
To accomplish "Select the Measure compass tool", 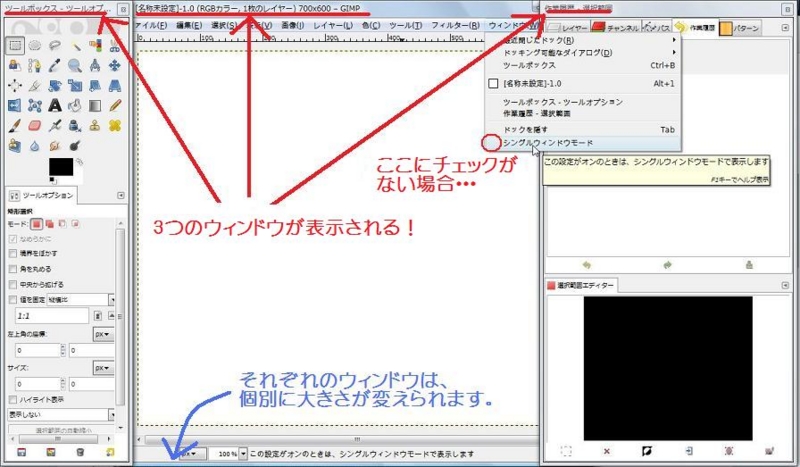I will (x=95, y=65).
